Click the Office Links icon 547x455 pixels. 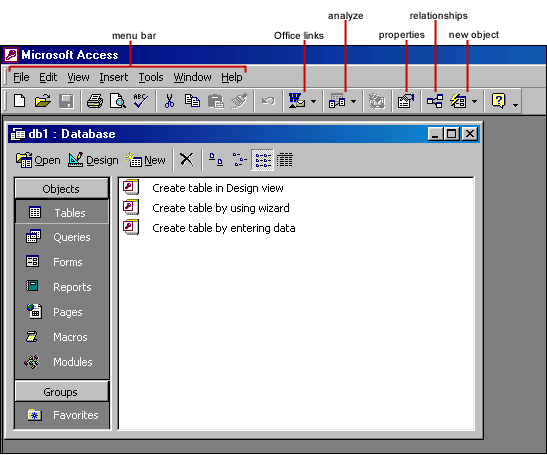tap(297, 101)
